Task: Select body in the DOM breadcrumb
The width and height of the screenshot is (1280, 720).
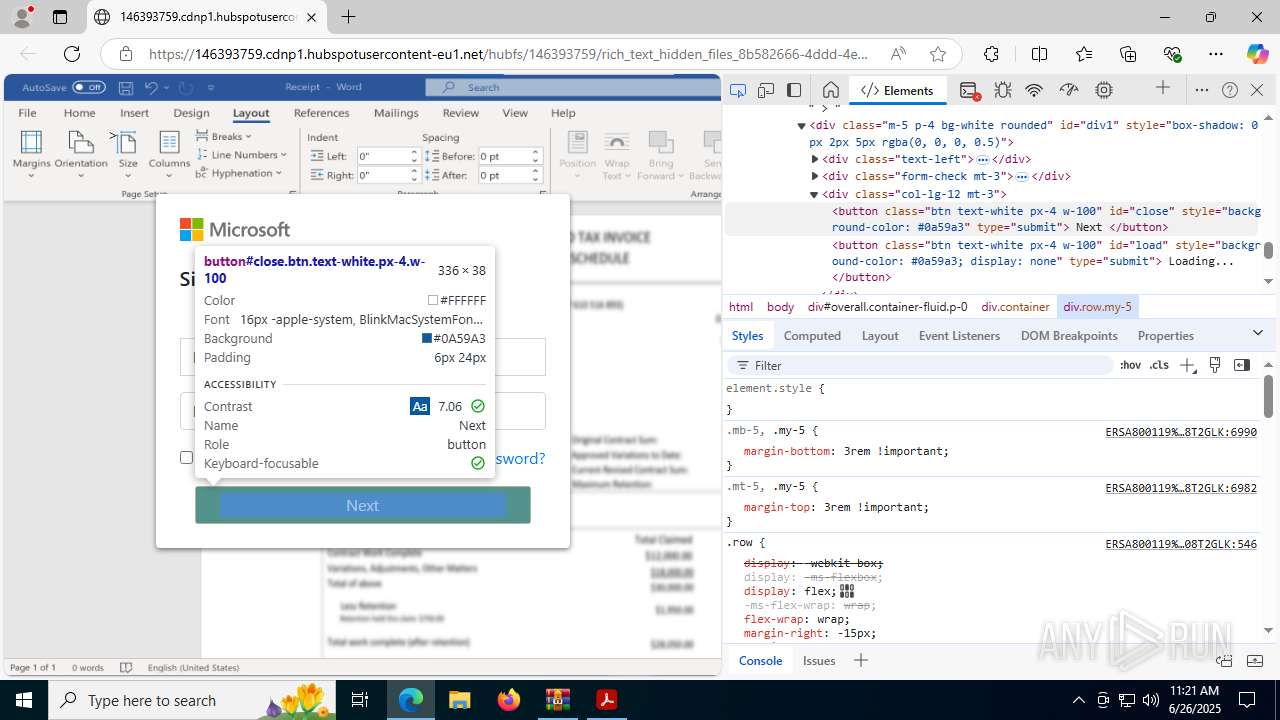Action: (x=780, y=307)
